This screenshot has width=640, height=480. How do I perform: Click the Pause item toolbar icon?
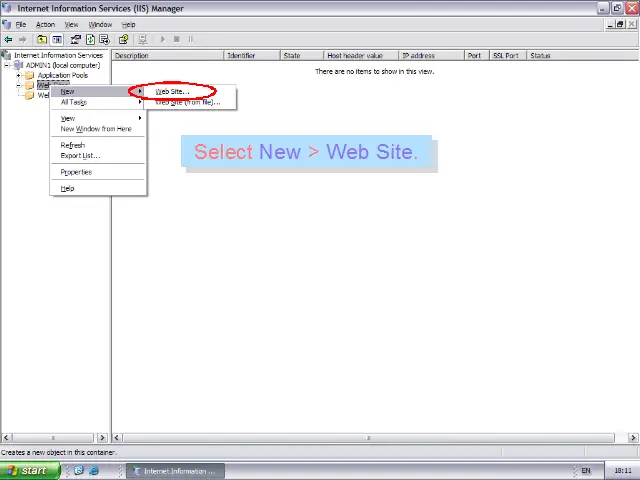coord(190,40)
